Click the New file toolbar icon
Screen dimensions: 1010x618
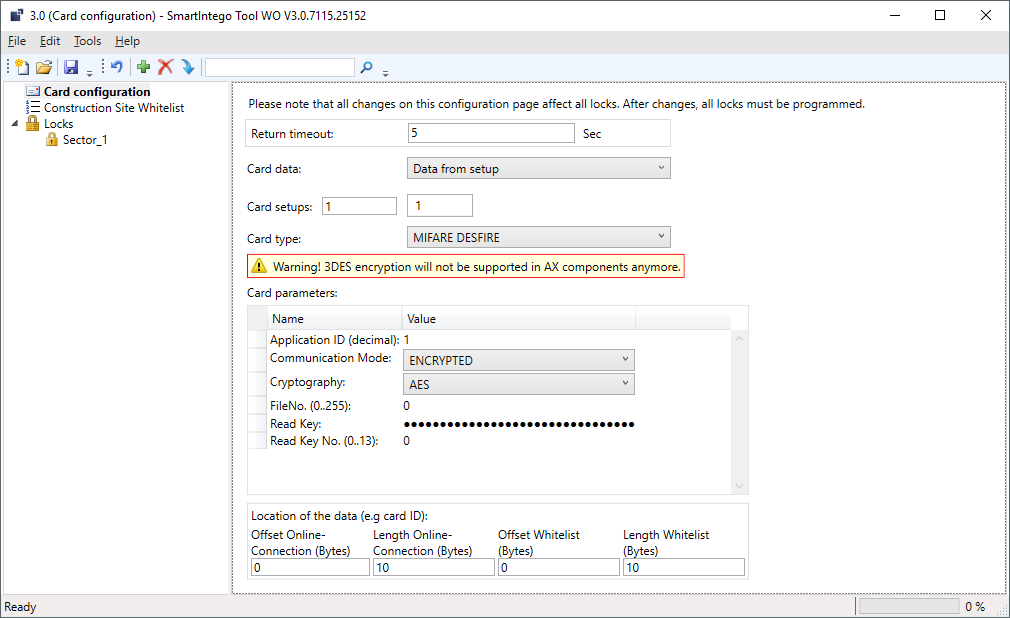click(22, 67)
